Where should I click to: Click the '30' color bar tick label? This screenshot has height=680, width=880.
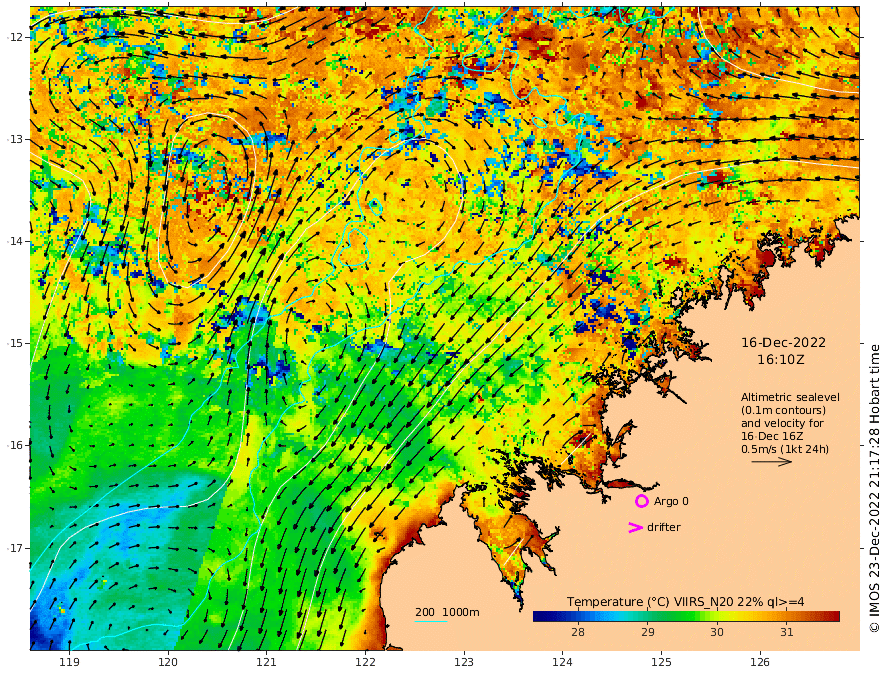(x=717, y=632)
